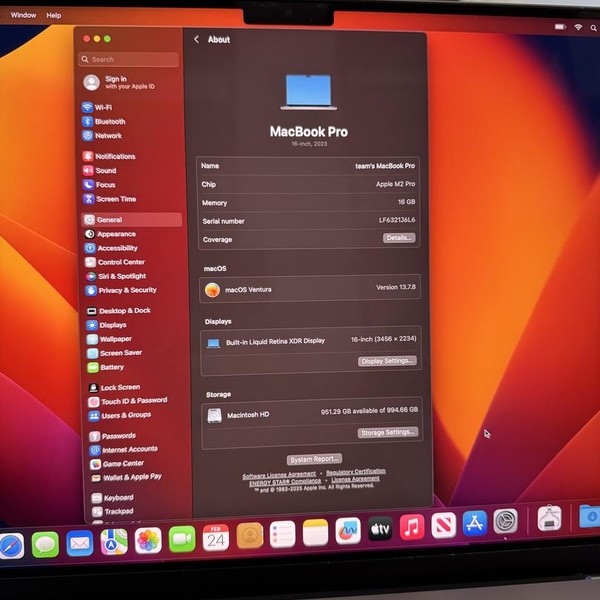Select Appearance in the sidebar
Screen dimensions: 600x600
pyautogui.click(x=111, y=234)
